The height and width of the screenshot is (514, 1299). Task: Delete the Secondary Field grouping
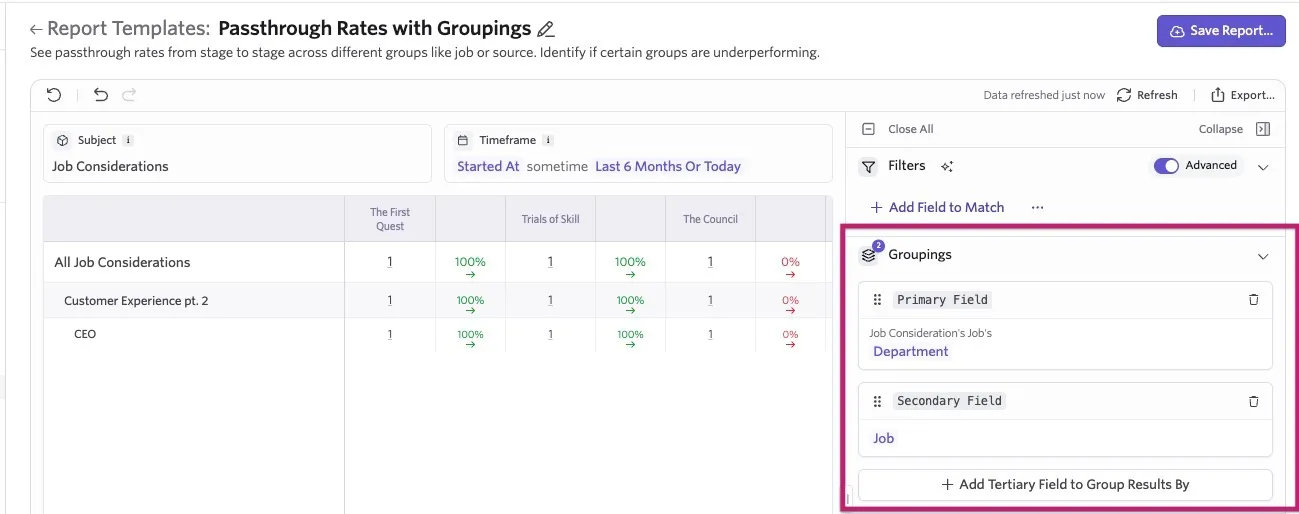click(1253, 401)
